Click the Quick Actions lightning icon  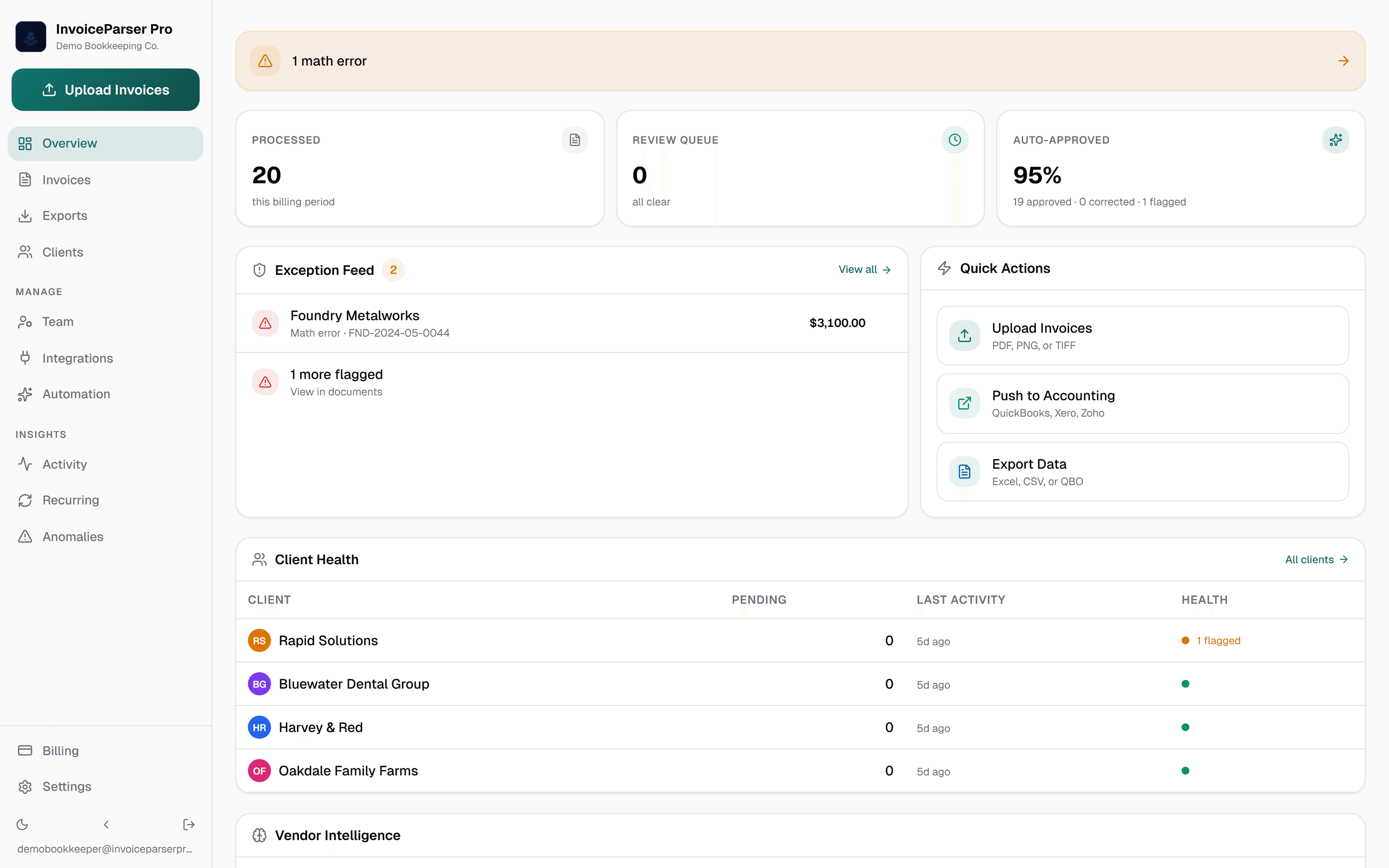944,268
